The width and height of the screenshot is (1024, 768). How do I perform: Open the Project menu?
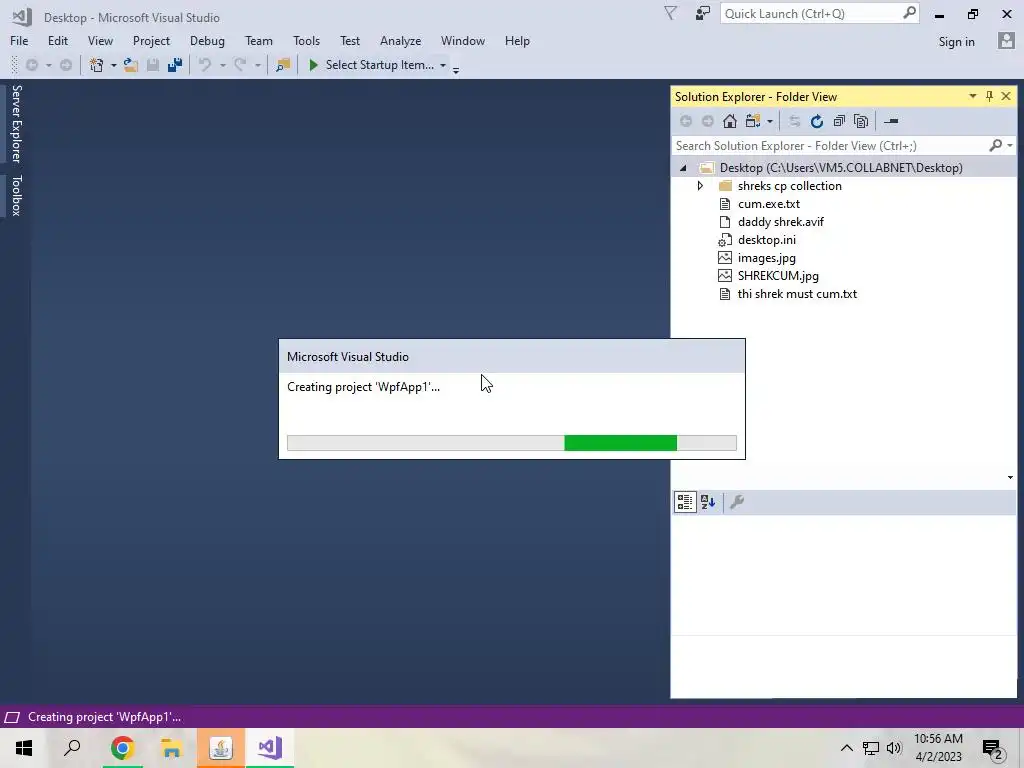[151, 40]
